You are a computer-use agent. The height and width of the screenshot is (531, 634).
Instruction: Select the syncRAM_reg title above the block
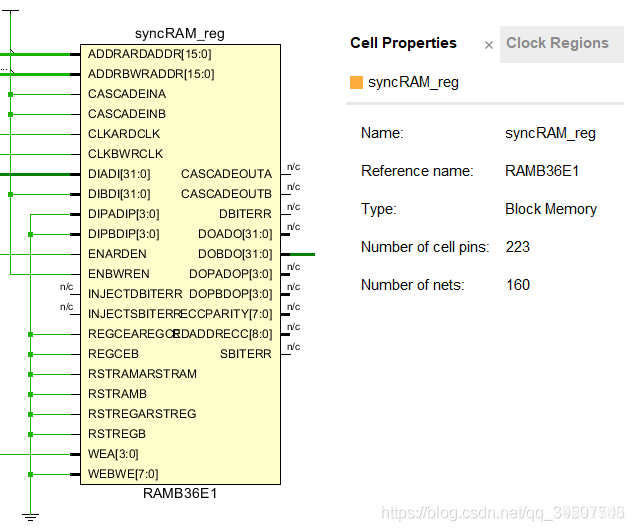click(x=180, y=33)
